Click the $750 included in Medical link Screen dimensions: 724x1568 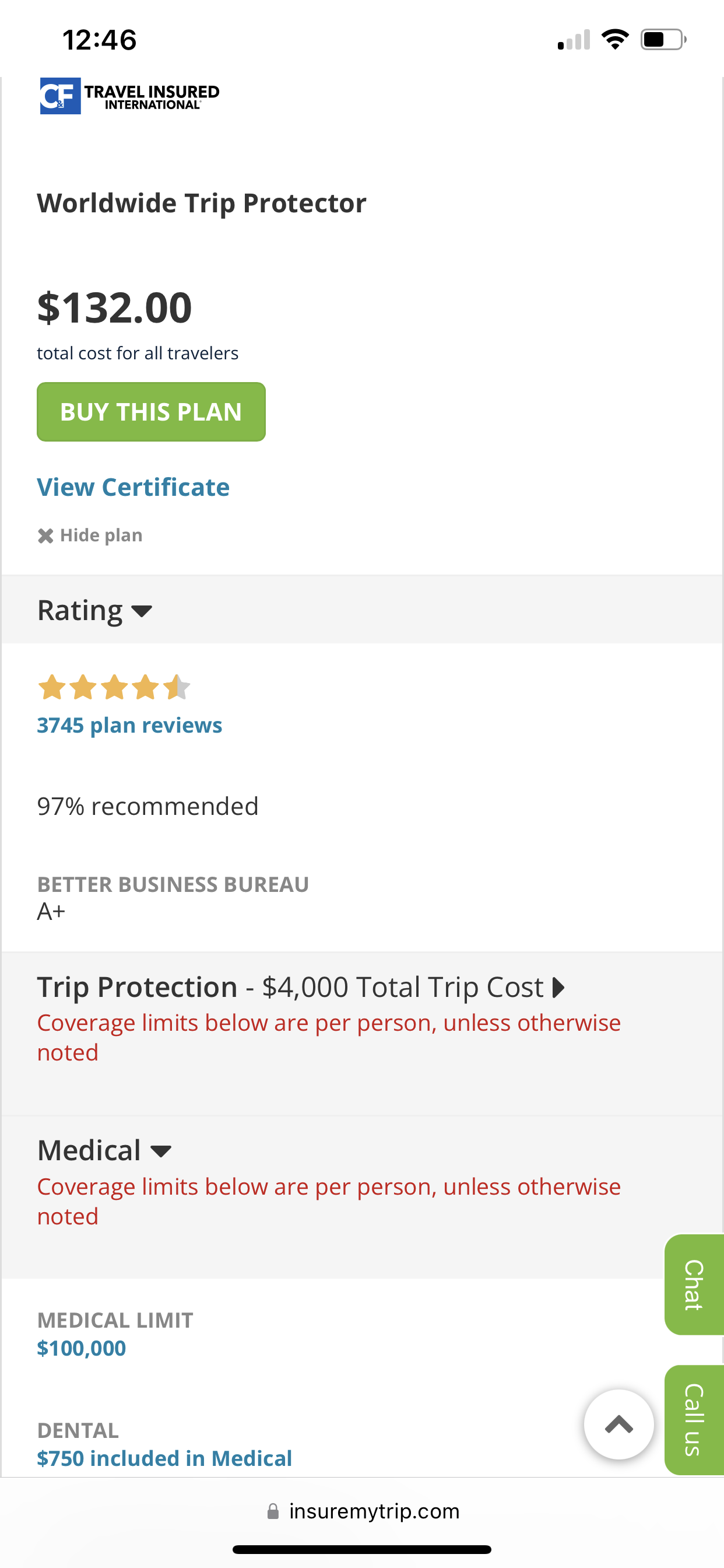pos(164,1458)
